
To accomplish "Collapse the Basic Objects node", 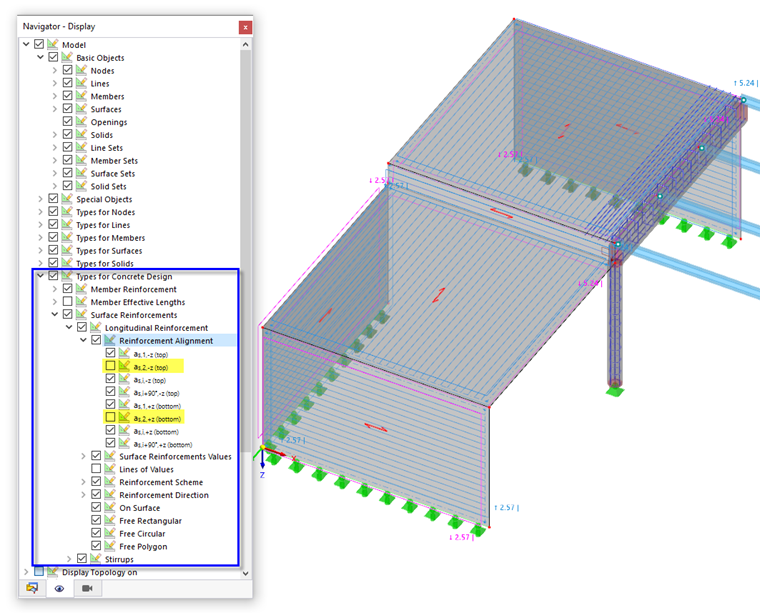I will tap(40, 57).
